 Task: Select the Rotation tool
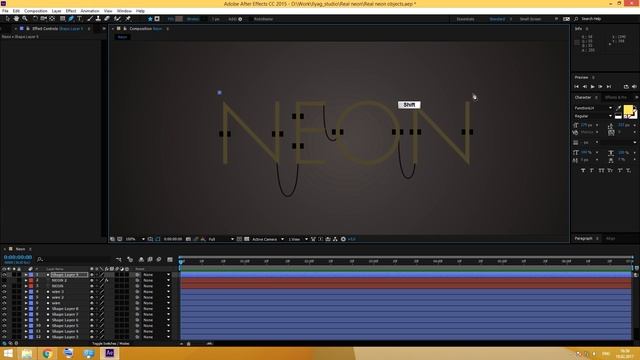point(35,19)
